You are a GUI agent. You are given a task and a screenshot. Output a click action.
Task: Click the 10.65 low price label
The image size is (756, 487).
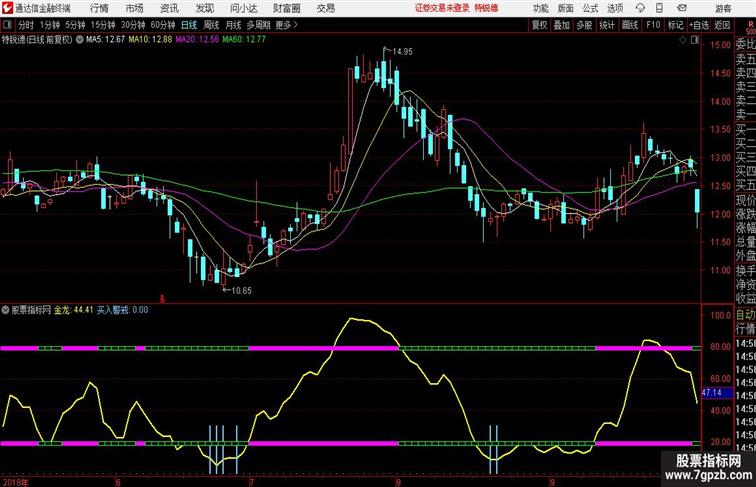click(241, 291)
